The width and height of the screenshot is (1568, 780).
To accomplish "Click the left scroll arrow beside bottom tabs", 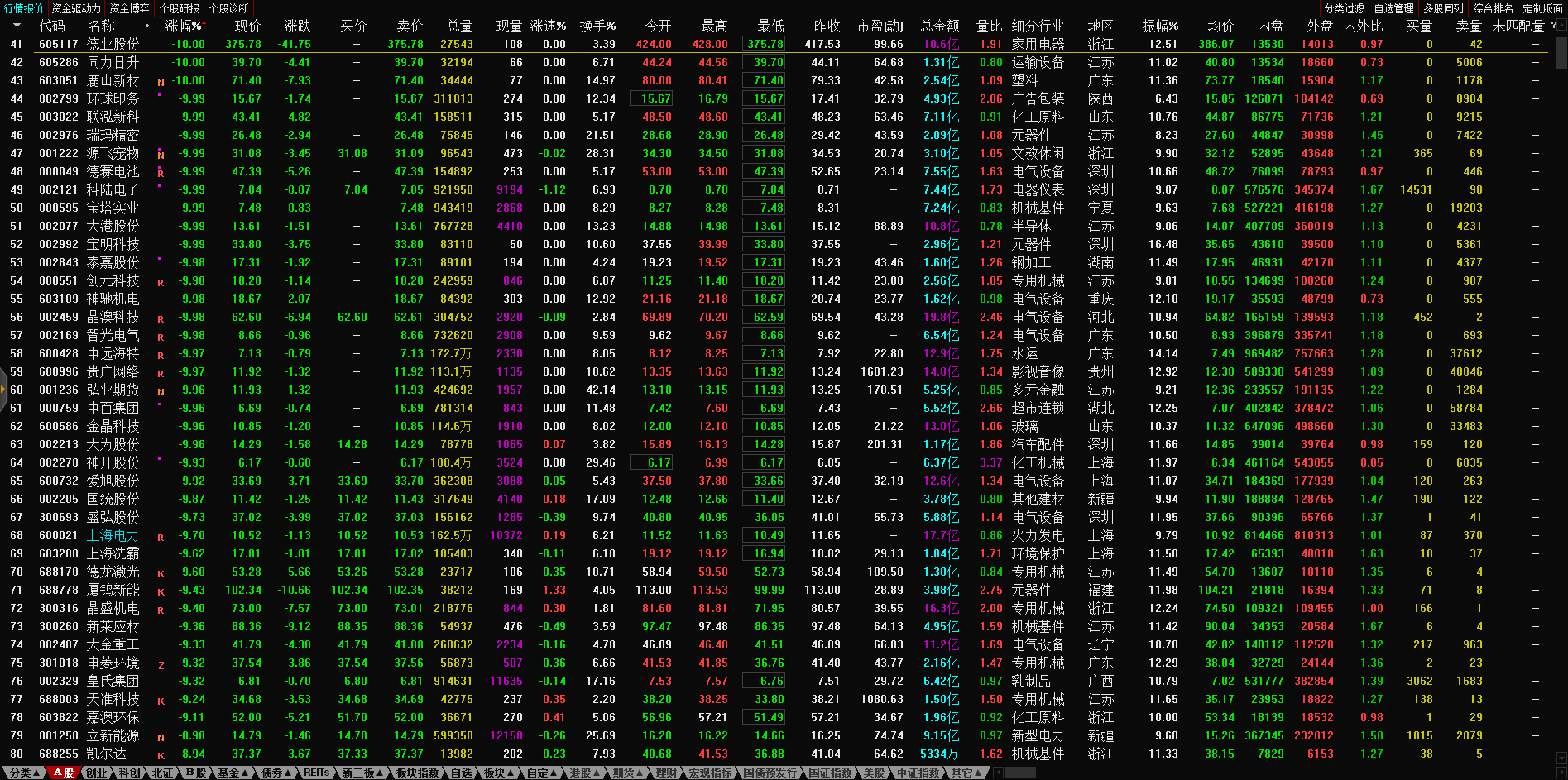I will point(999,773).
